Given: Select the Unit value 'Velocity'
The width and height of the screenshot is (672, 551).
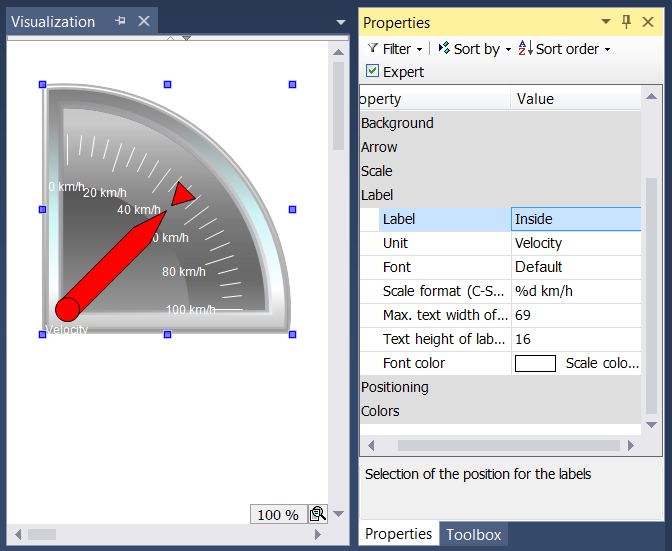Looking at the screenshot, I should click(x=576, y=243).
